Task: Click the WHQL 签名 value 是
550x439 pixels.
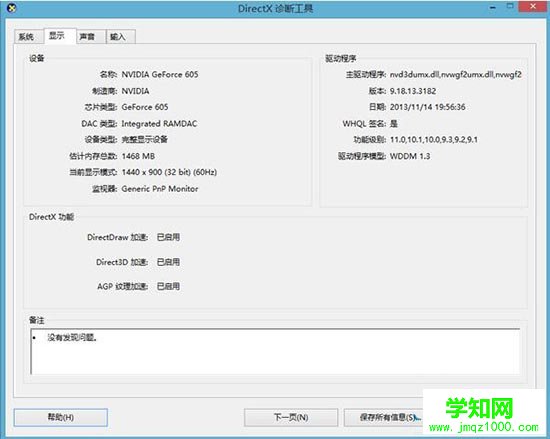Action: coord(394,123)
